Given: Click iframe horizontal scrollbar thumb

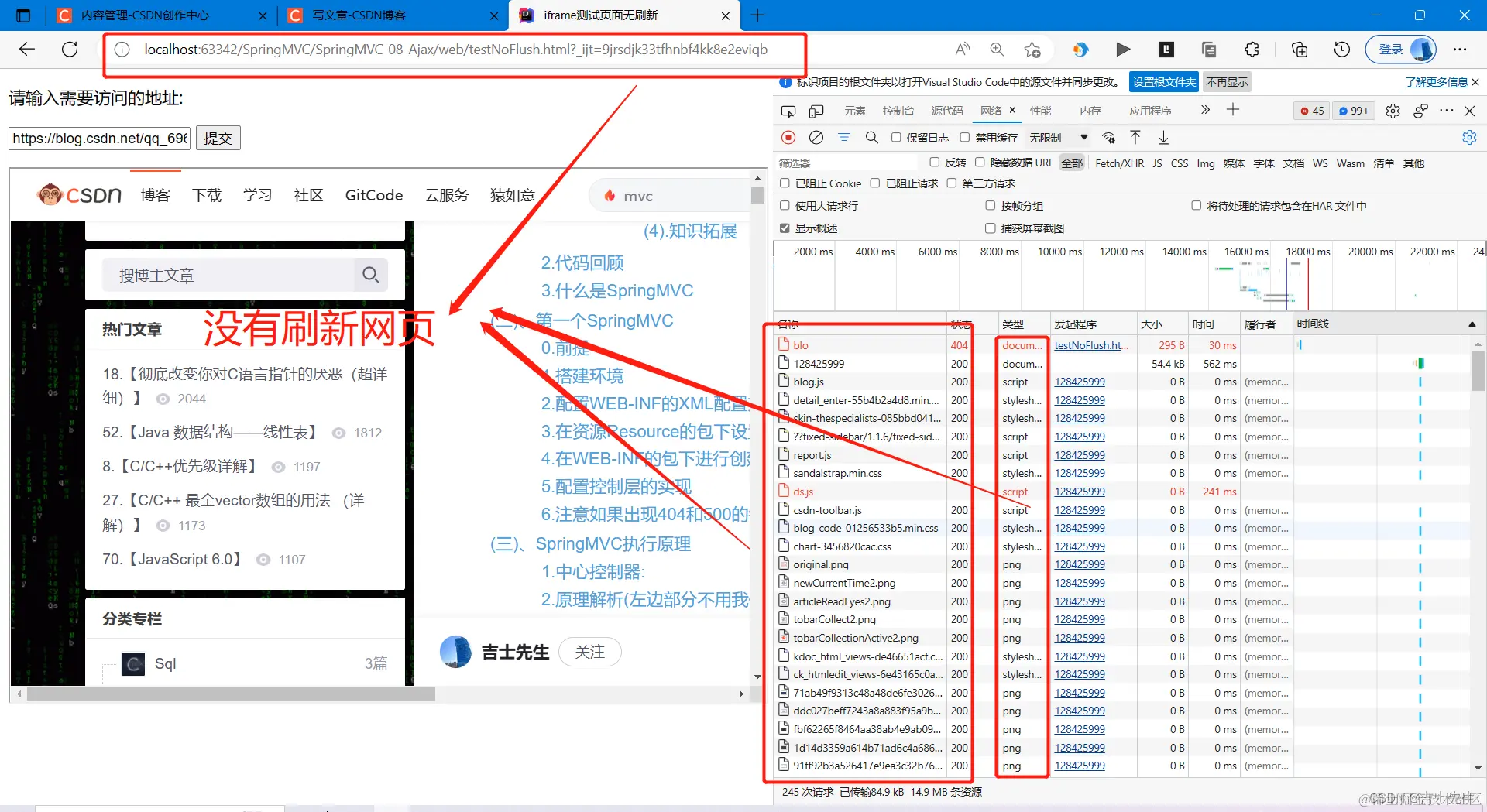Looking at the screenshot, I should (x=230, y=694).
